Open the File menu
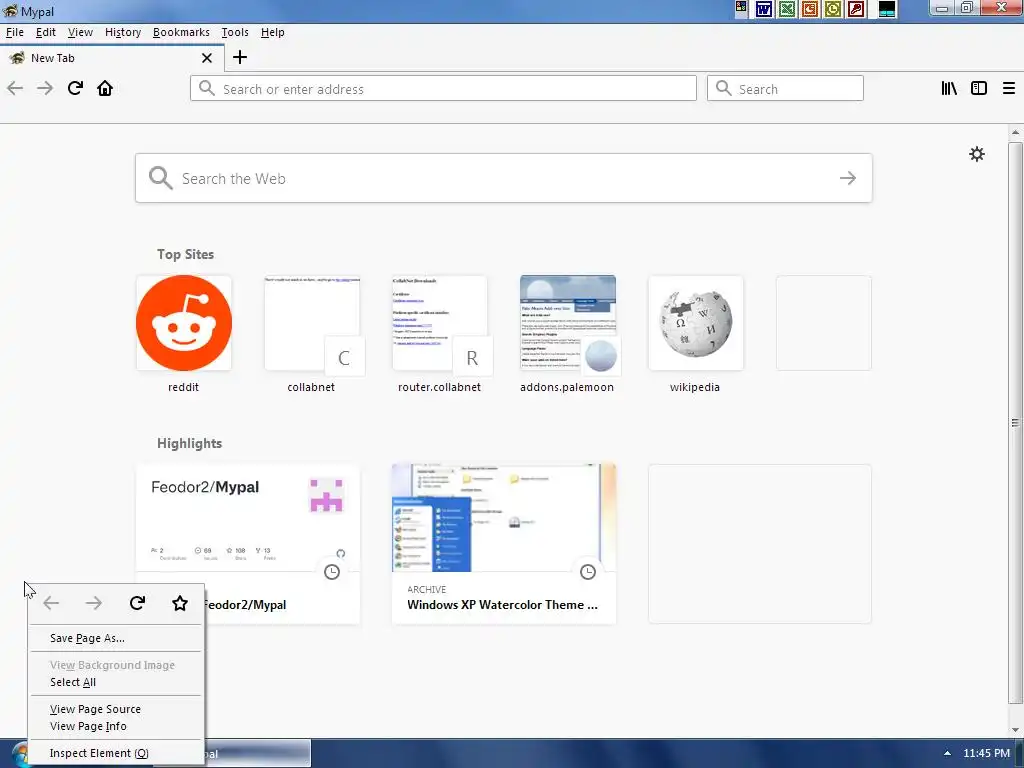1024x768 pixels. [x=14, y=32]
